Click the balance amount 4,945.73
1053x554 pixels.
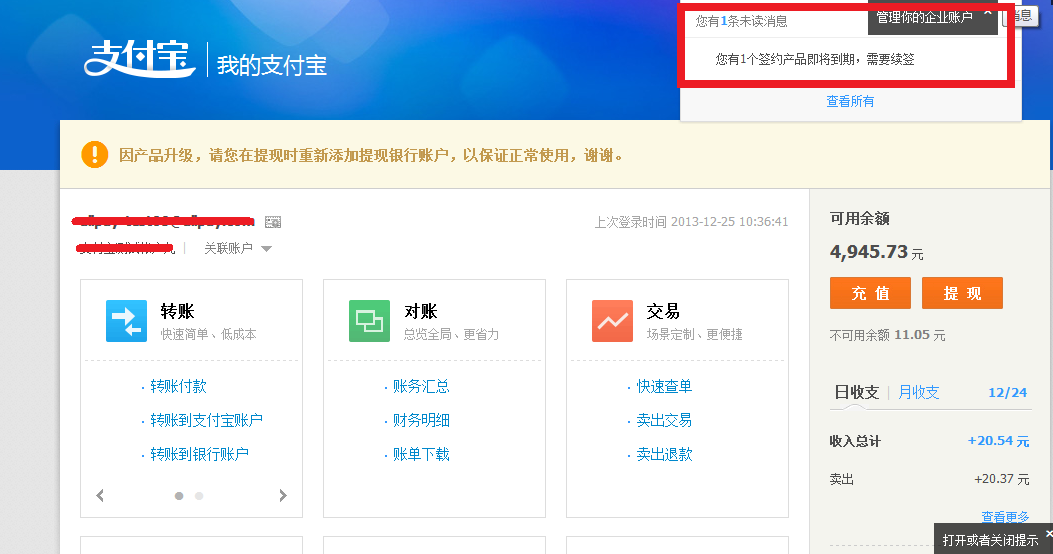point(869,252)
